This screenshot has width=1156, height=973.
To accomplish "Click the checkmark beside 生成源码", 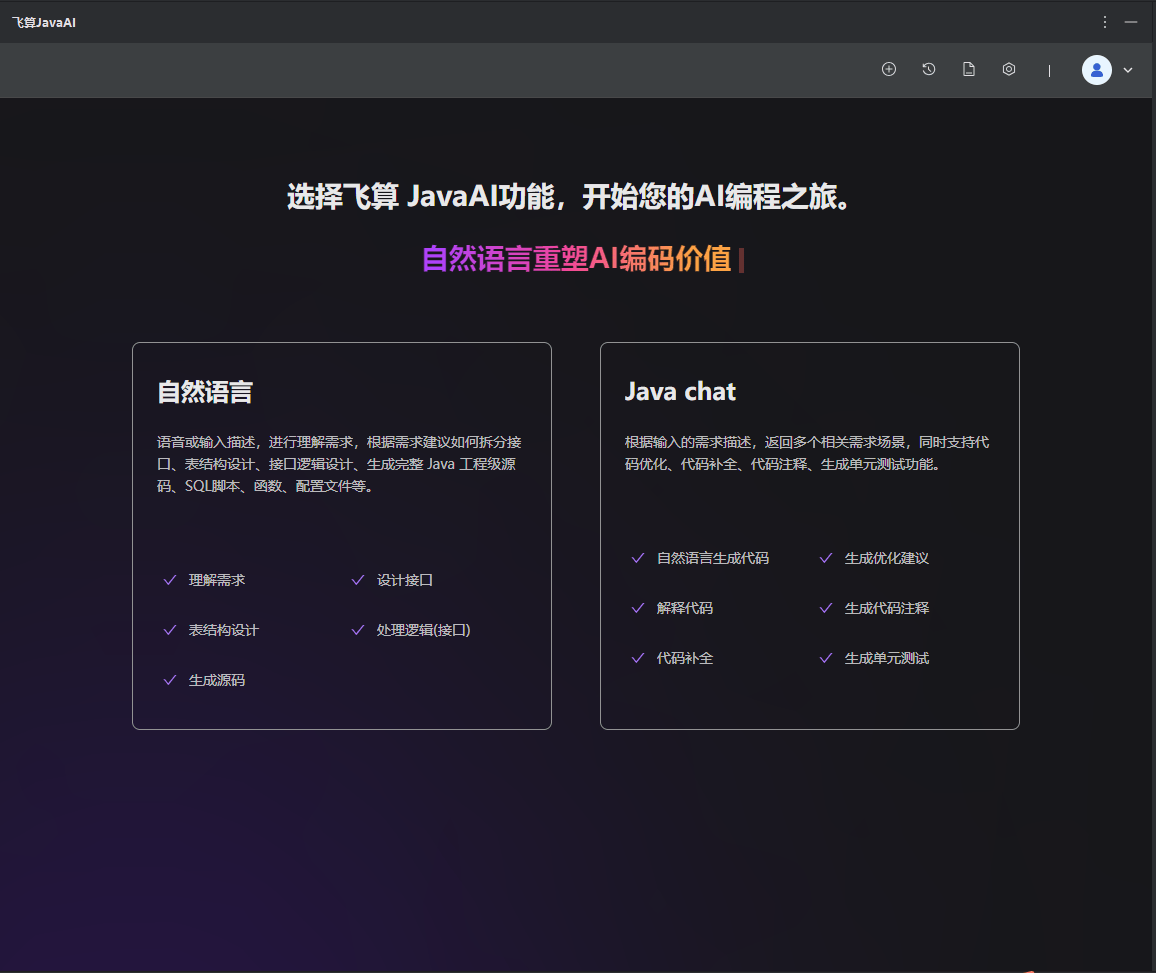I will click(170, 680).
